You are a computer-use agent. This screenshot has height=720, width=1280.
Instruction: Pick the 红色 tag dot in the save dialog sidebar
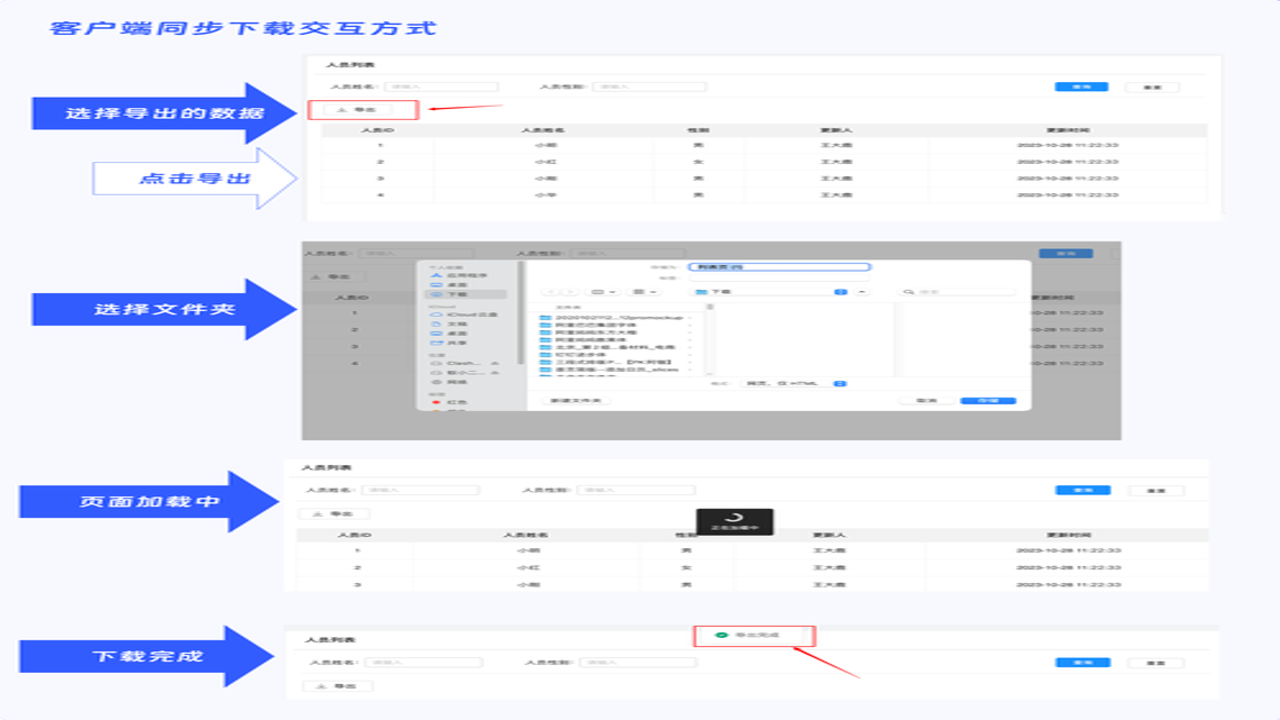(435, 402)
